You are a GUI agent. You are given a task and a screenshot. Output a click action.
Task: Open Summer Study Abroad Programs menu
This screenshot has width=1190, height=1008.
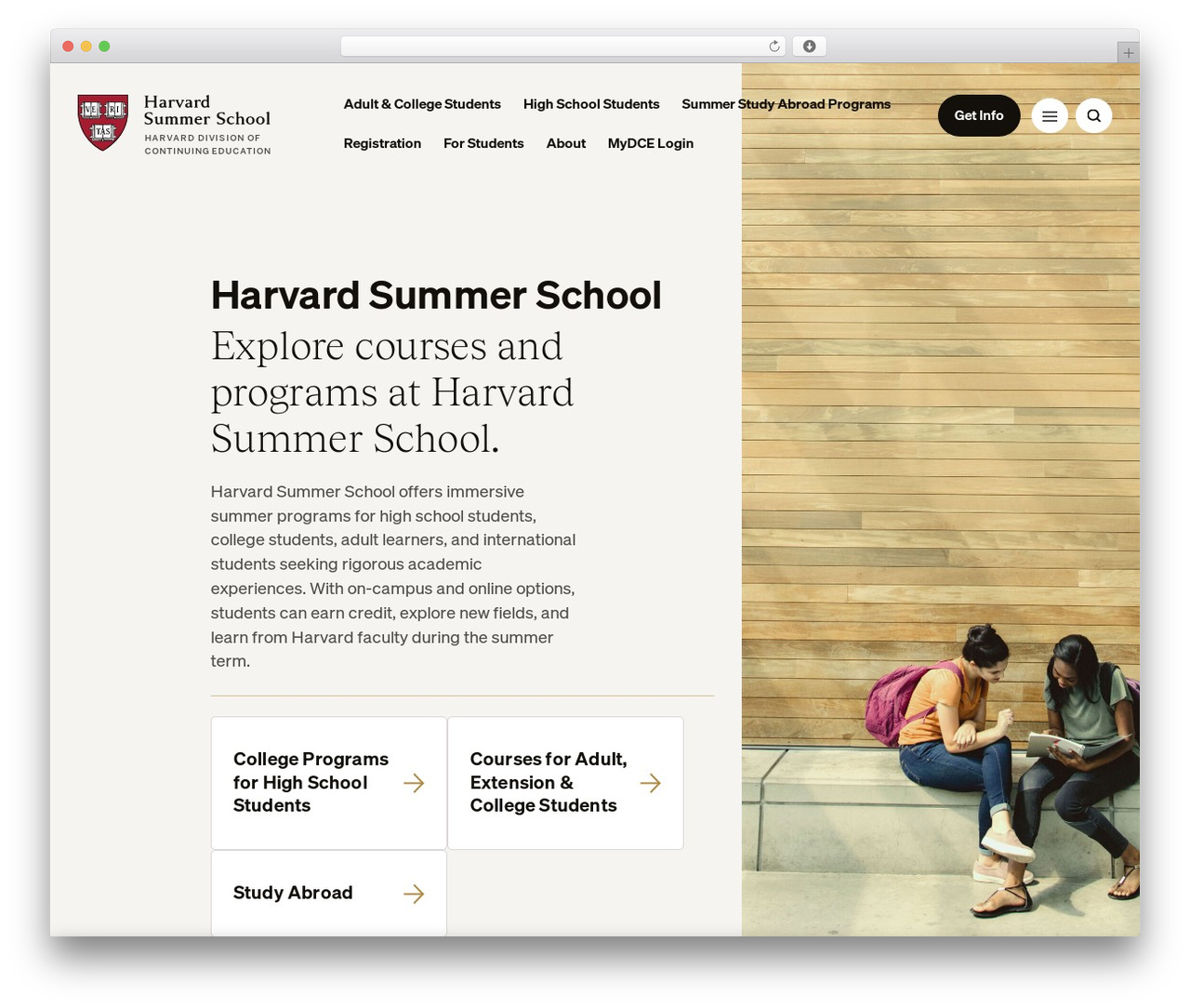[787, 104]
